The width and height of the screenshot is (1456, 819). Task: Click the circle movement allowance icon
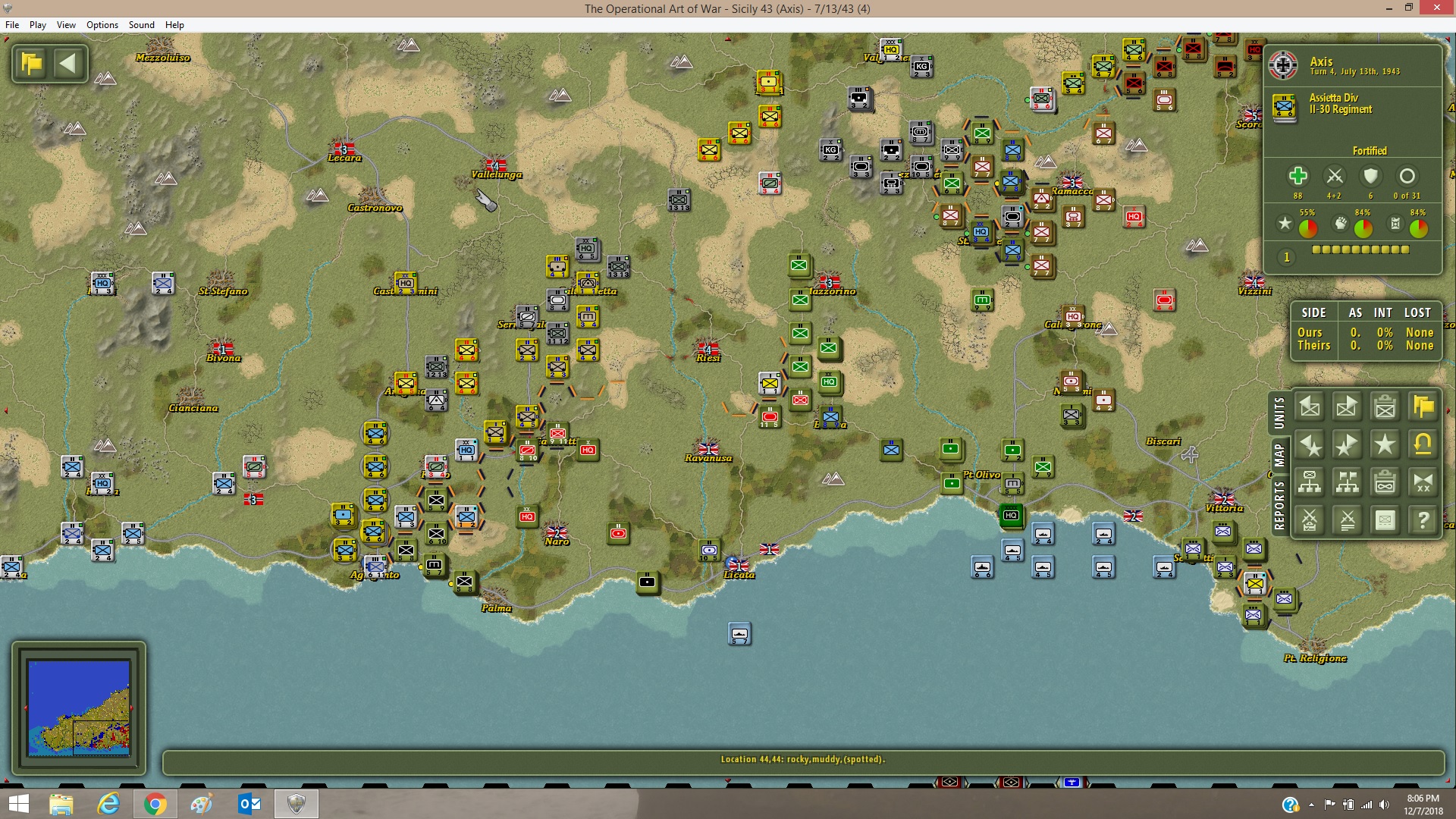[1407, 177]
